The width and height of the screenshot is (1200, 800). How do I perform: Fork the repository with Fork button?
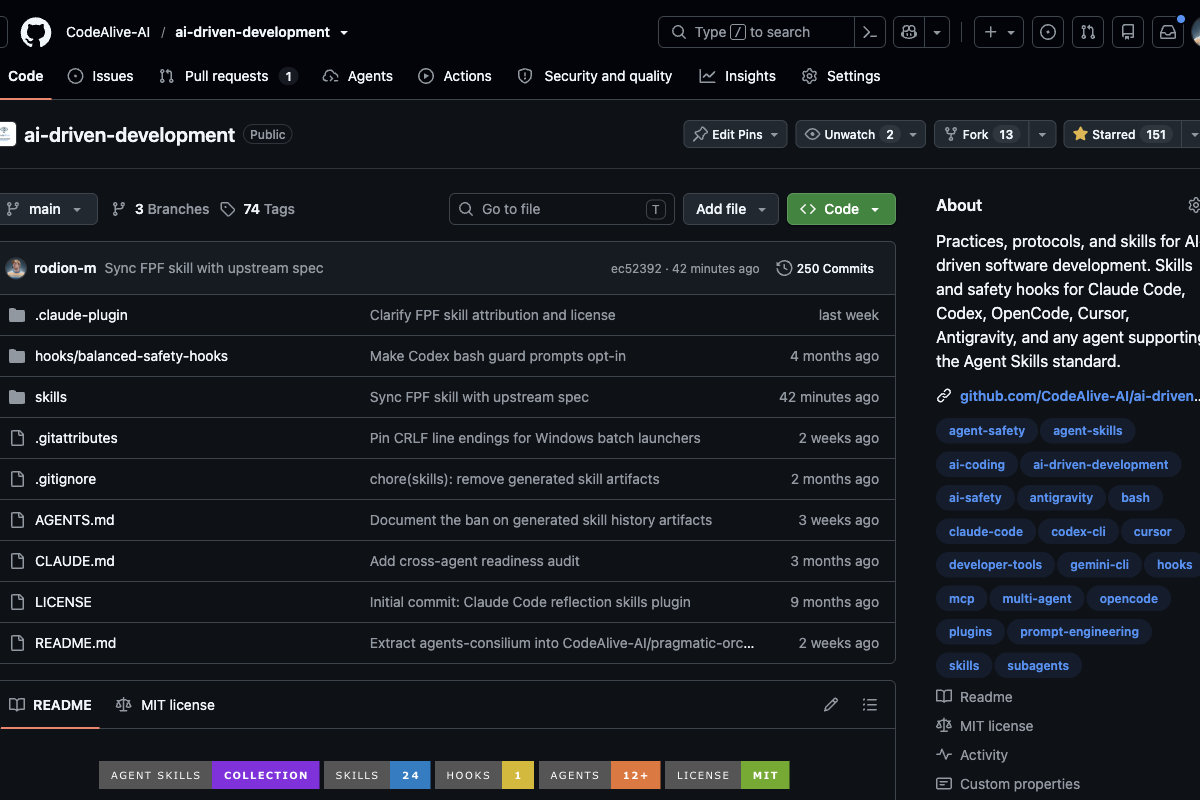point(981,134)
